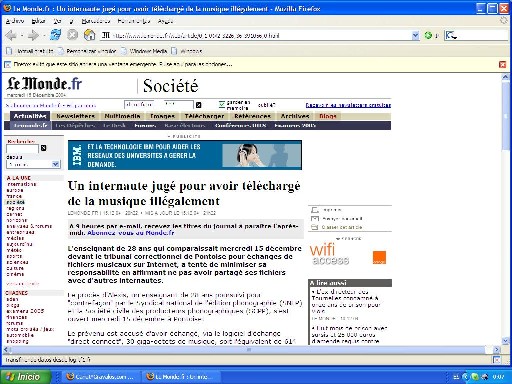Expand the 'depuis' dropdown in left sidebar
Screen dimensions: 512x384
(55, 164)
